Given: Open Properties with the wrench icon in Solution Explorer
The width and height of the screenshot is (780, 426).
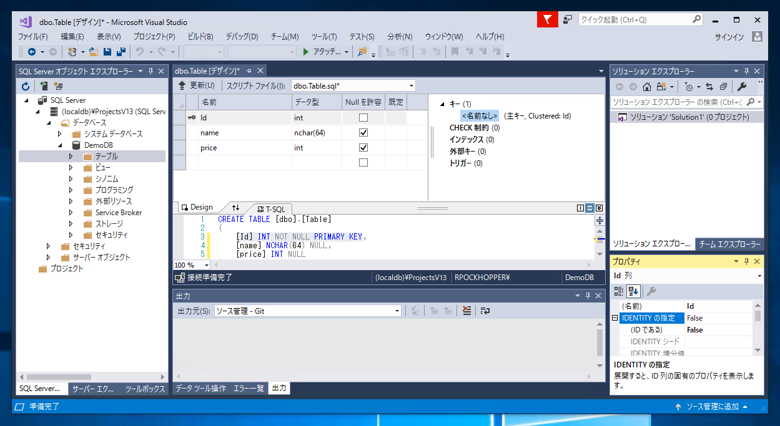Looking at the screenshot, I should [x=742, y=87].
